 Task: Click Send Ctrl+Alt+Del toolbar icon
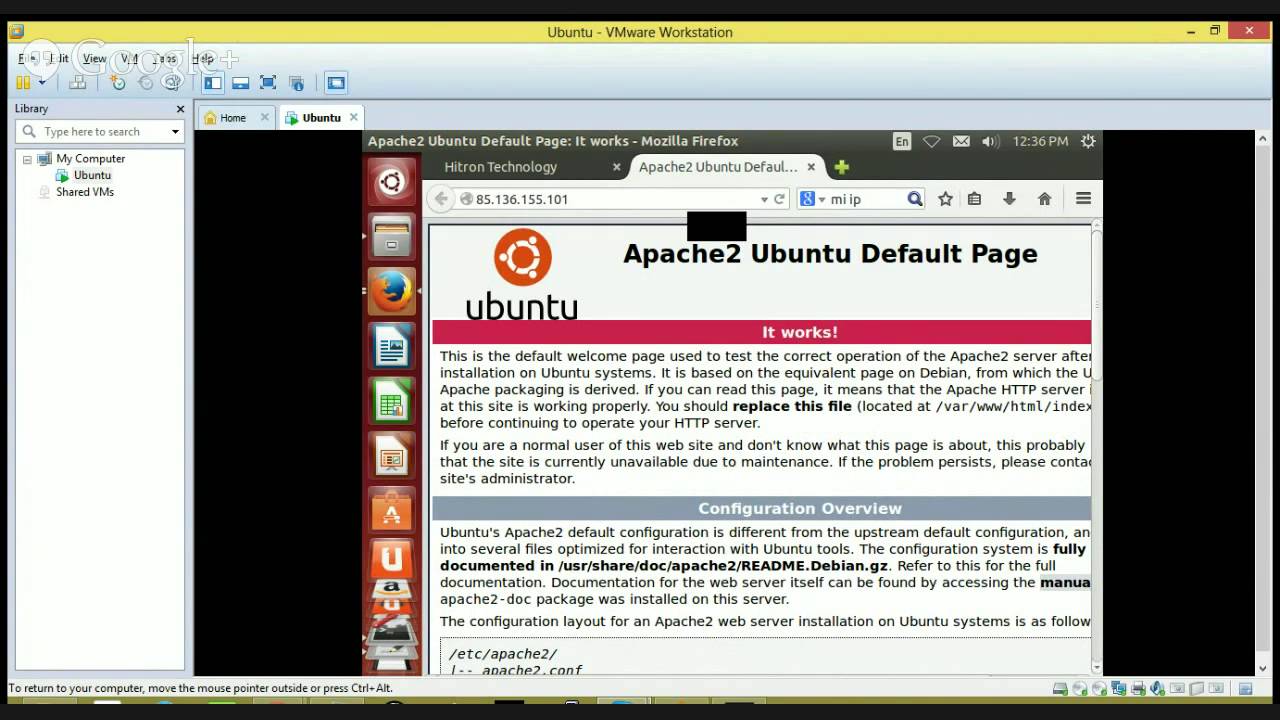[77, 83]
